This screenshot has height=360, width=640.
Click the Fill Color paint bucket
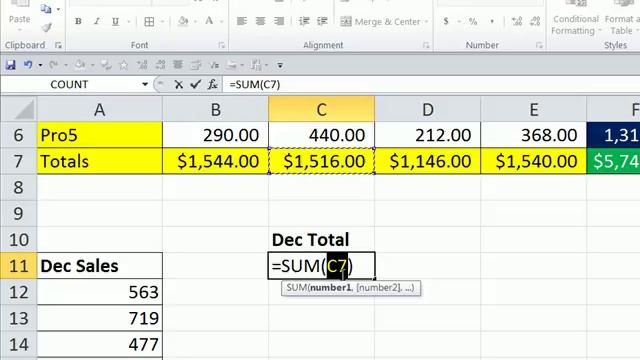point(183,21)
